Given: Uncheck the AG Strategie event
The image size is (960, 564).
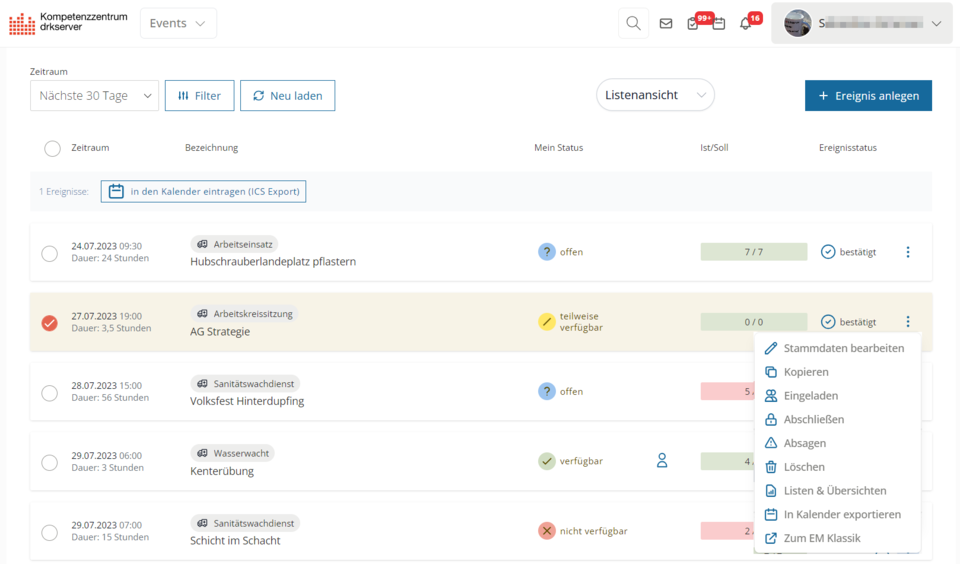Looking at the screenshot, I should (x=49, y=322).
